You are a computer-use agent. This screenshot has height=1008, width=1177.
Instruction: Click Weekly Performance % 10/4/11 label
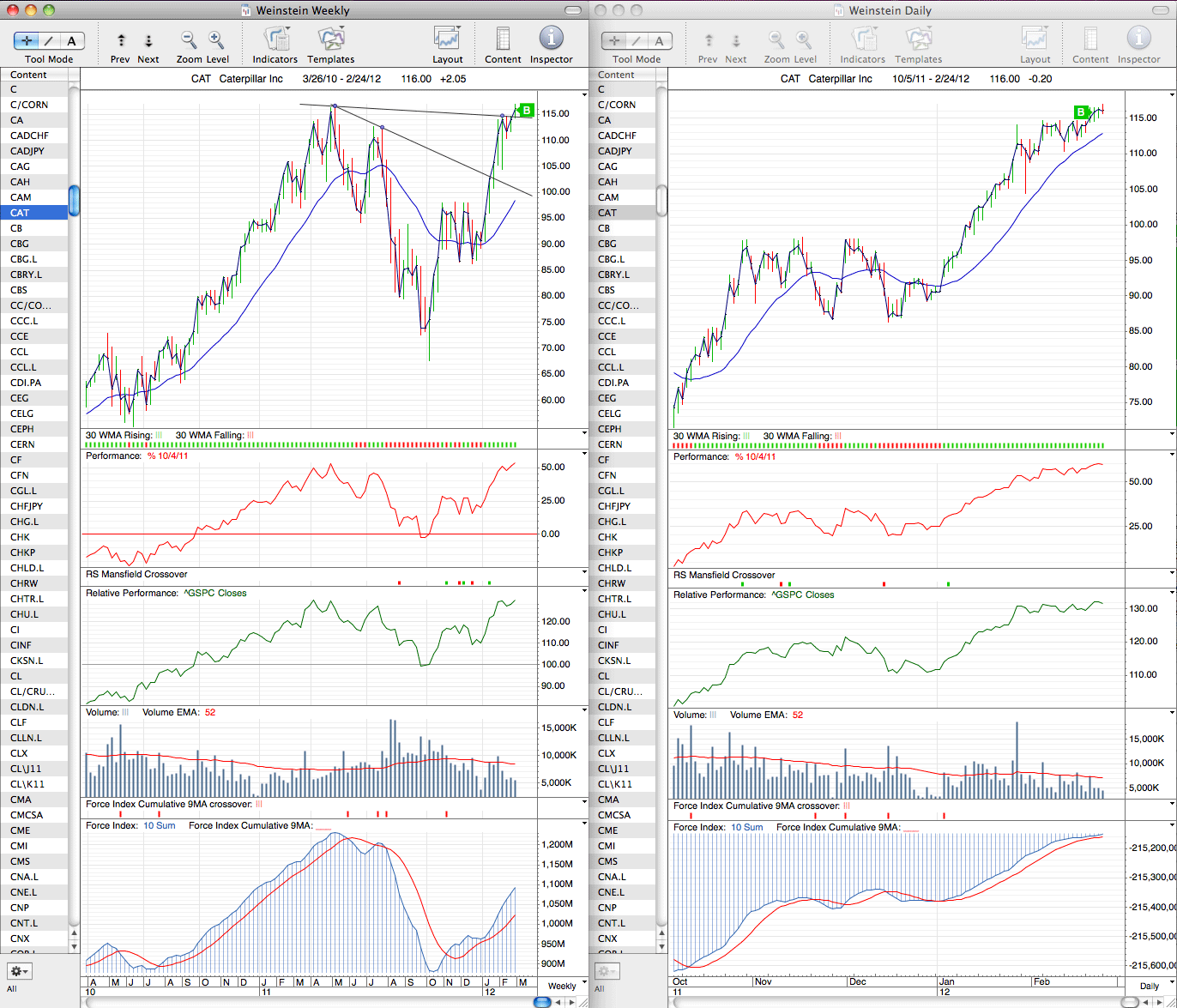point(167,456)
